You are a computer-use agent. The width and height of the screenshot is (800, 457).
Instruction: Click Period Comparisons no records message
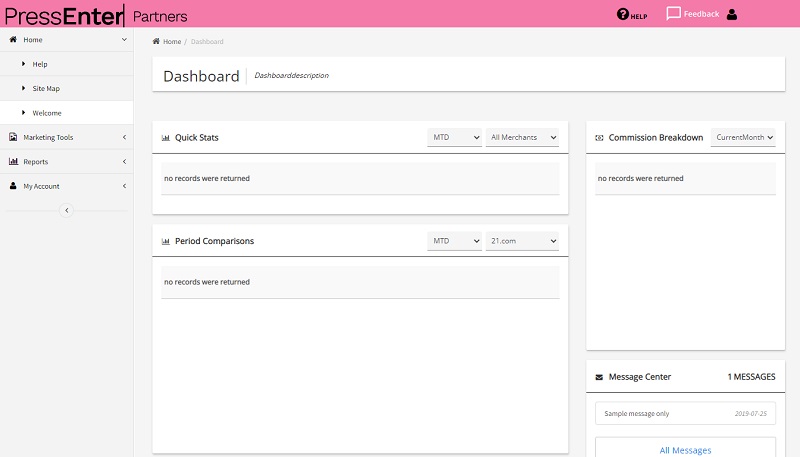point(207,282)
